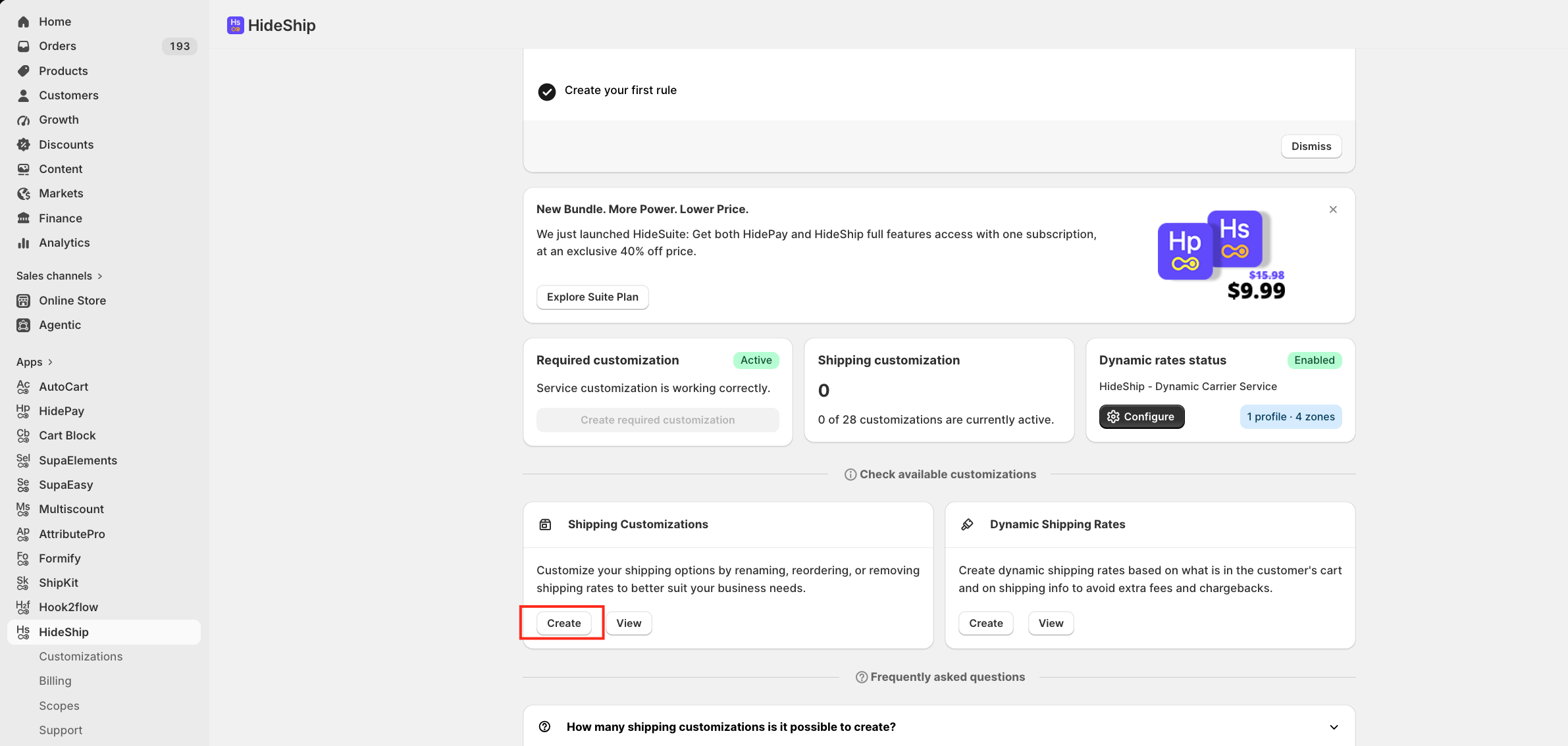Image resolution: width=1568 pixels, height=746 pixels.
Task: Click Configure for dynamic rates
Action: pos(1141,416)
